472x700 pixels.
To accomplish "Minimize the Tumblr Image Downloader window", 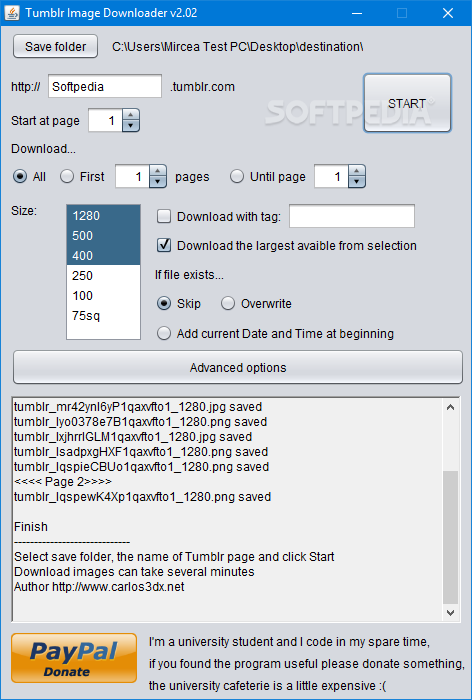I will point(357,13).
